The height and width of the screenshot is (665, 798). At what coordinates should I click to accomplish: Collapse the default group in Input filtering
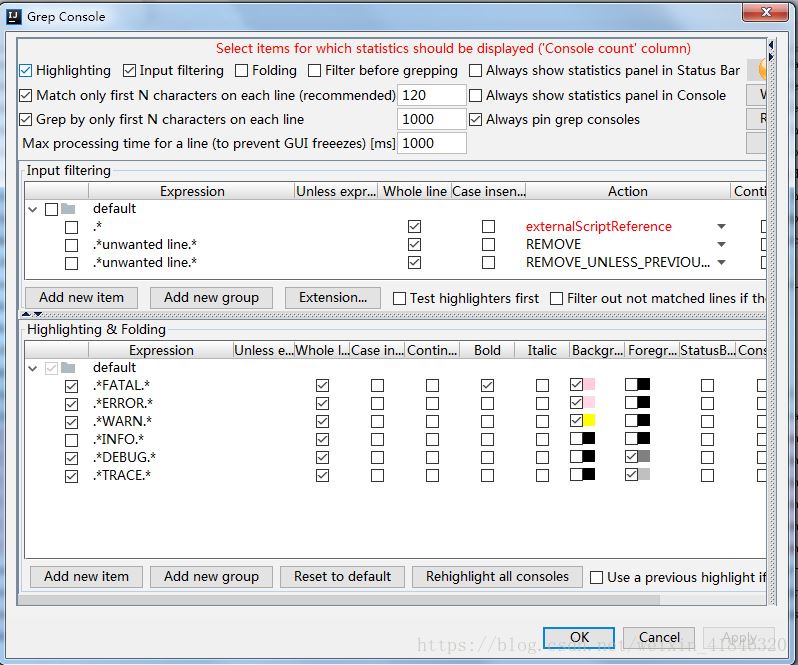pos(34,209)
